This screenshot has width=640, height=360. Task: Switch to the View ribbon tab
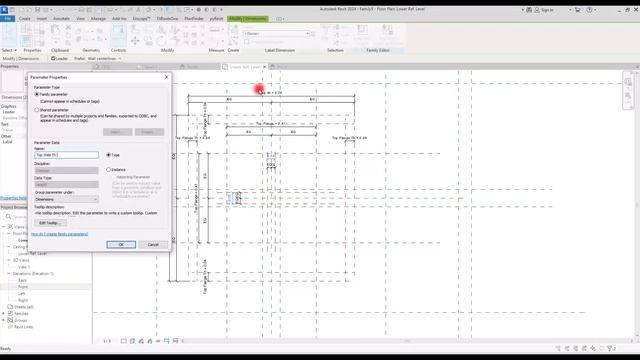coord(80,19)
